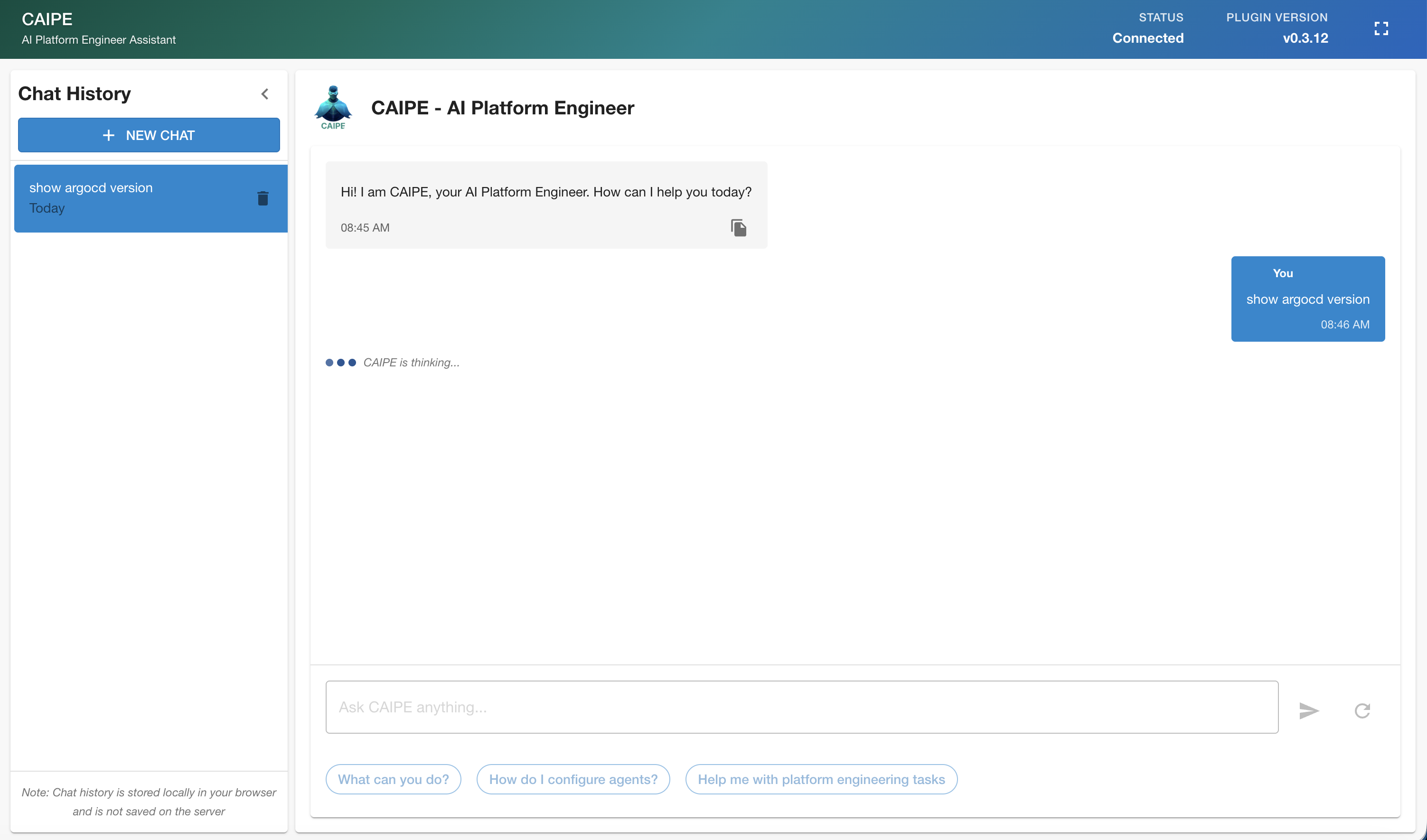Choose 'How do I configure agents?' suggestion
This screenshot has height=840, width=1427.
tap(573, 779)
